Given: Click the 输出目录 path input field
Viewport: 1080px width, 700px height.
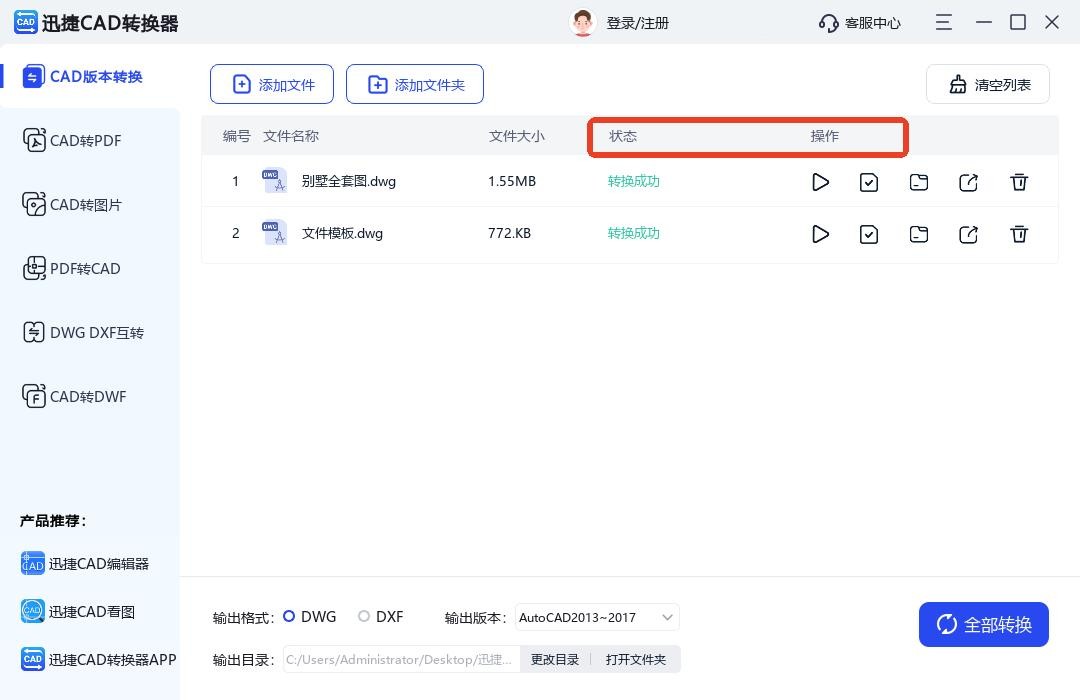Looking at the screenshot, I should coord(400,659).
